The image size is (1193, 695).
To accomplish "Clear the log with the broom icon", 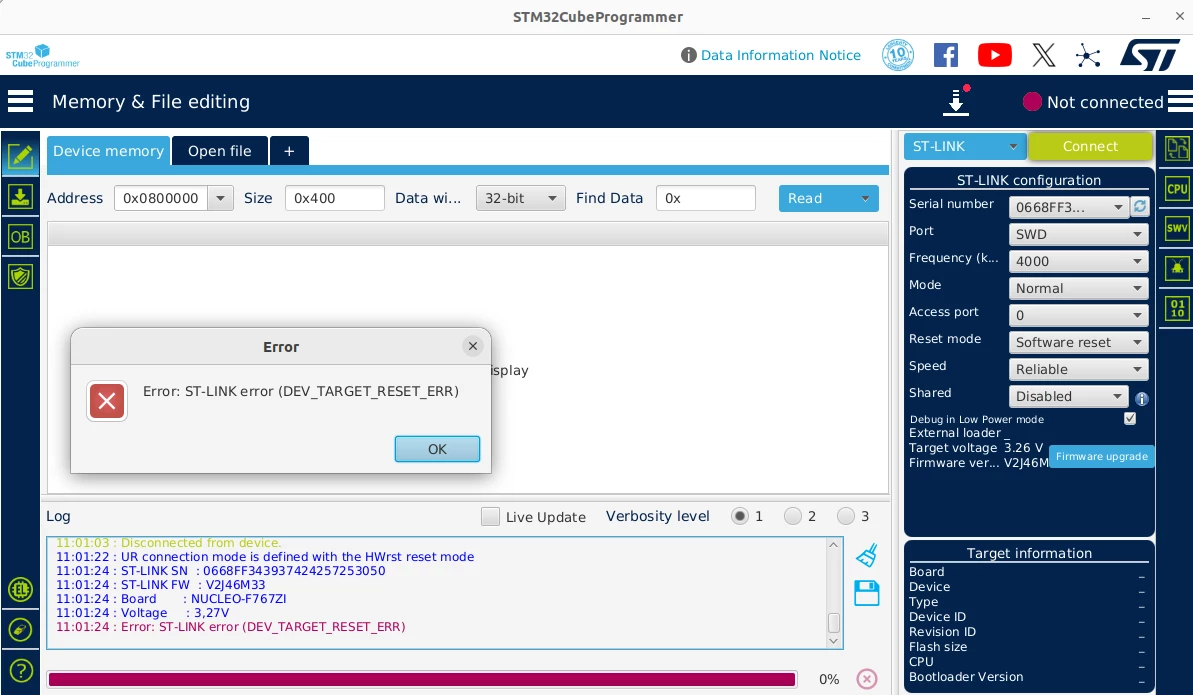I will pyautogui.click(x=867, y=555).
